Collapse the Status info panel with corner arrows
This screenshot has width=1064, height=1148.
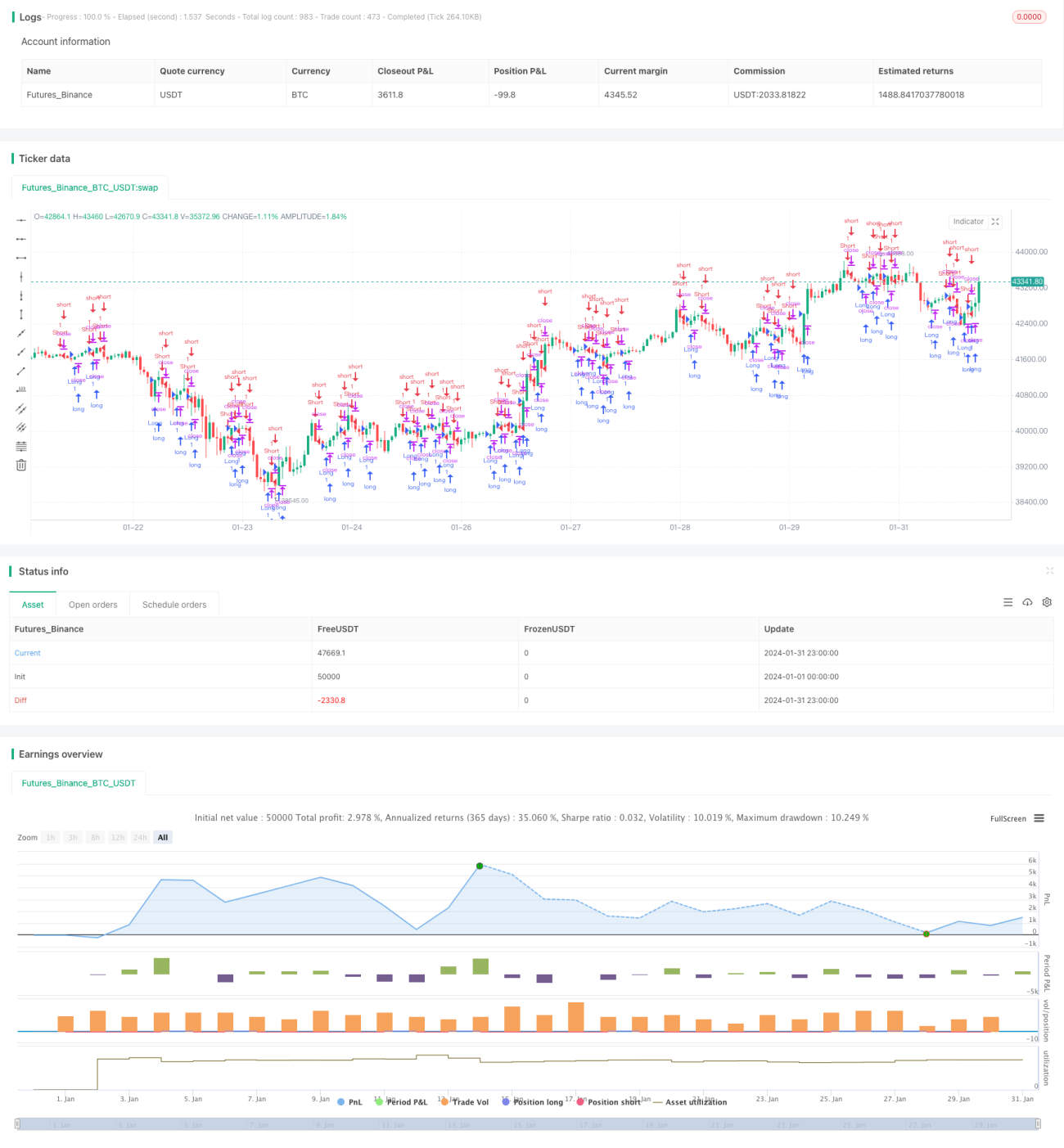click(x=1049, y=571)
